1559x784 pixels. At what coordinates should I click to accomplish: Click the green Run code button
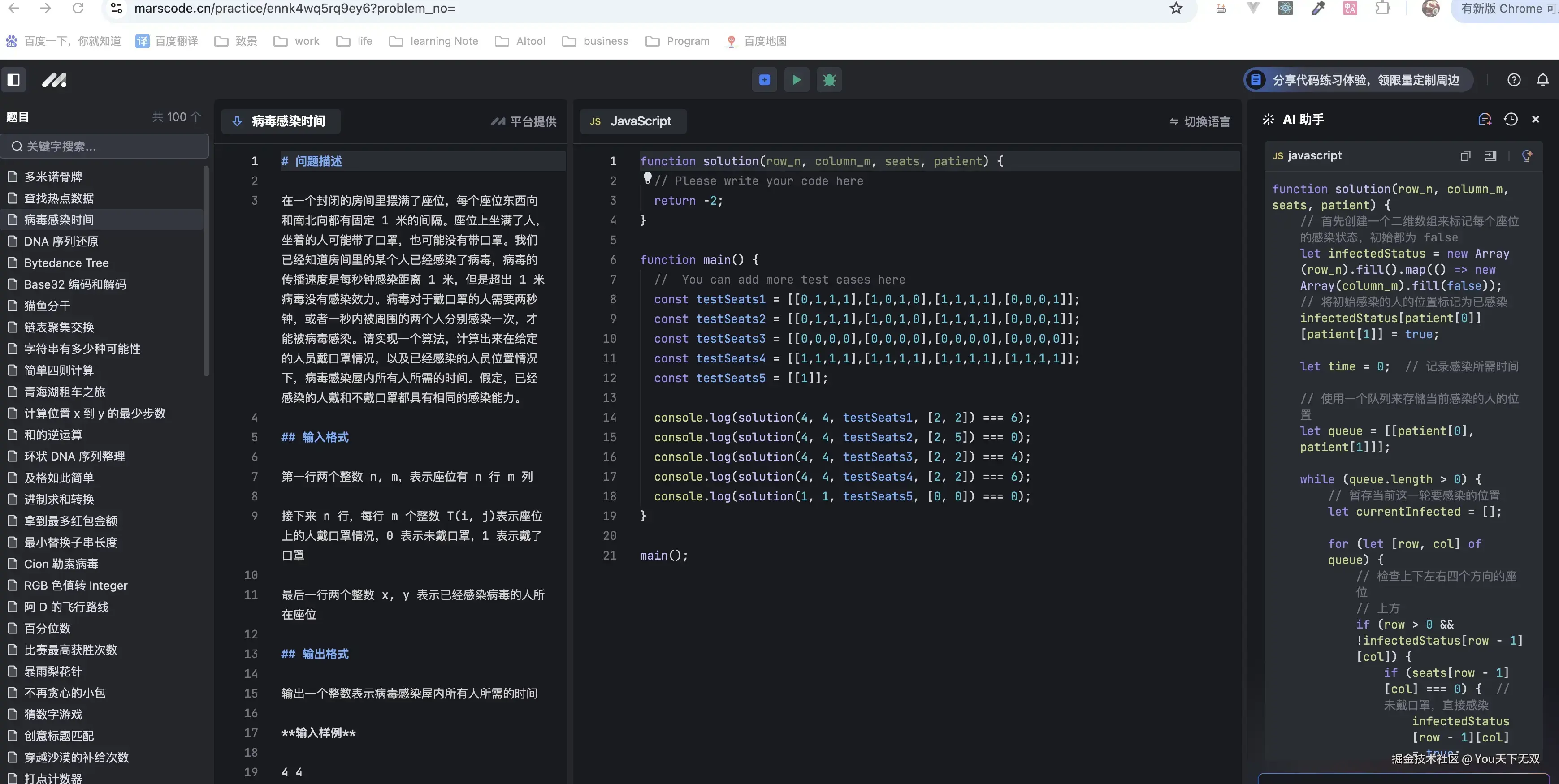(797, 80)
